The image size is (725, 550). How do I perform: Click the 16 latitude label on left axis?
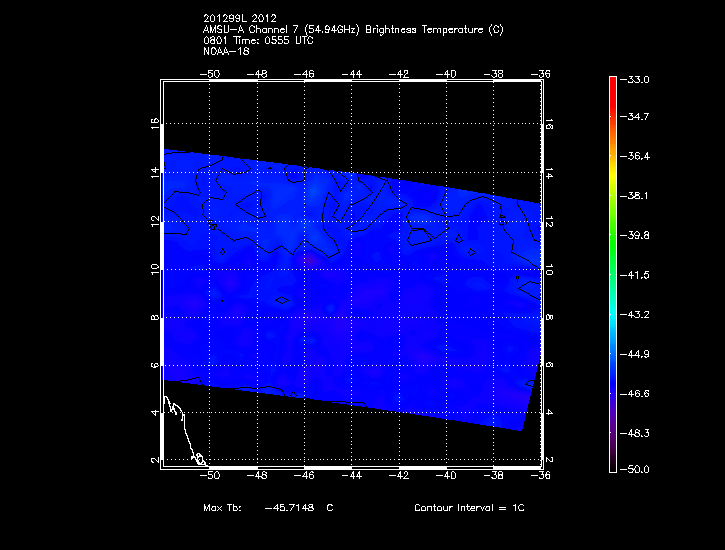(154, 123)
